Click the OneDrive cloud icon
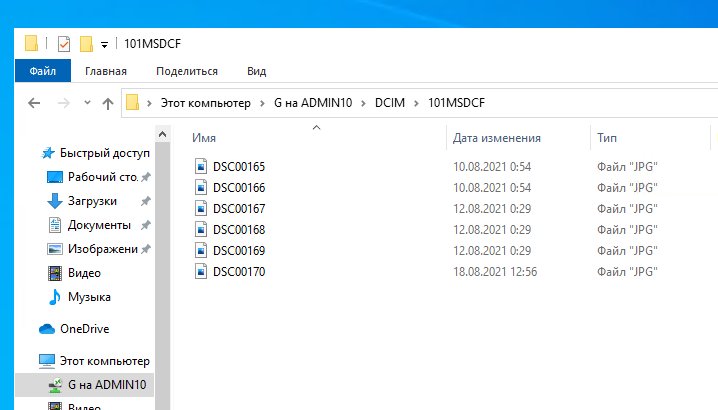 pyautogui.click(x=46, y=329)
